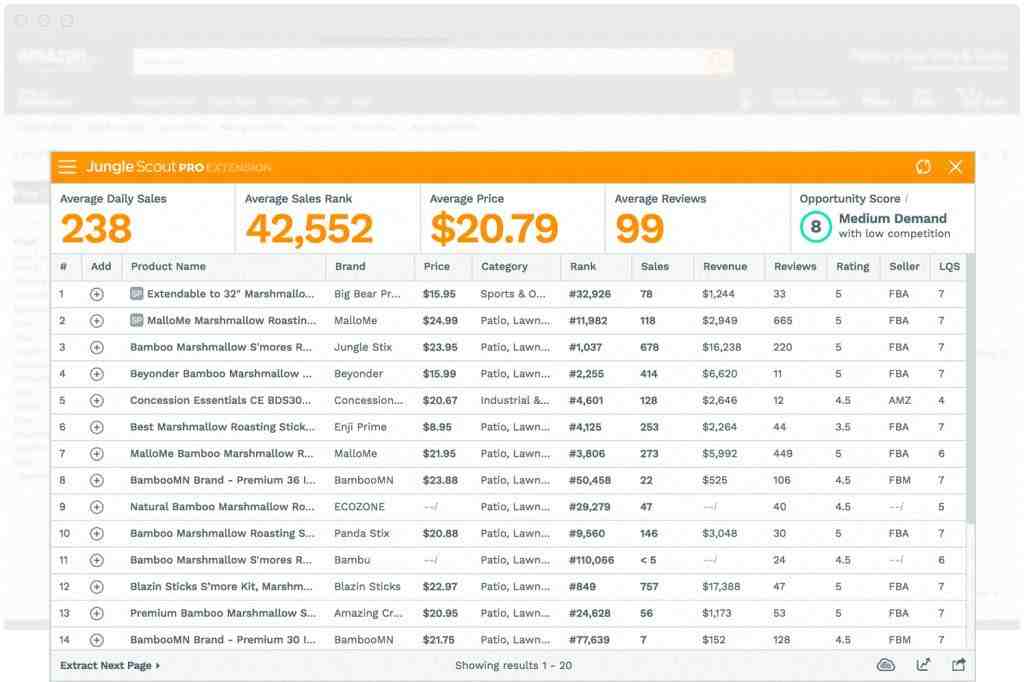Select the "Big Bear Pr..." brand cell
Viewport: 1024px width, 682px height.
[367, 294]
